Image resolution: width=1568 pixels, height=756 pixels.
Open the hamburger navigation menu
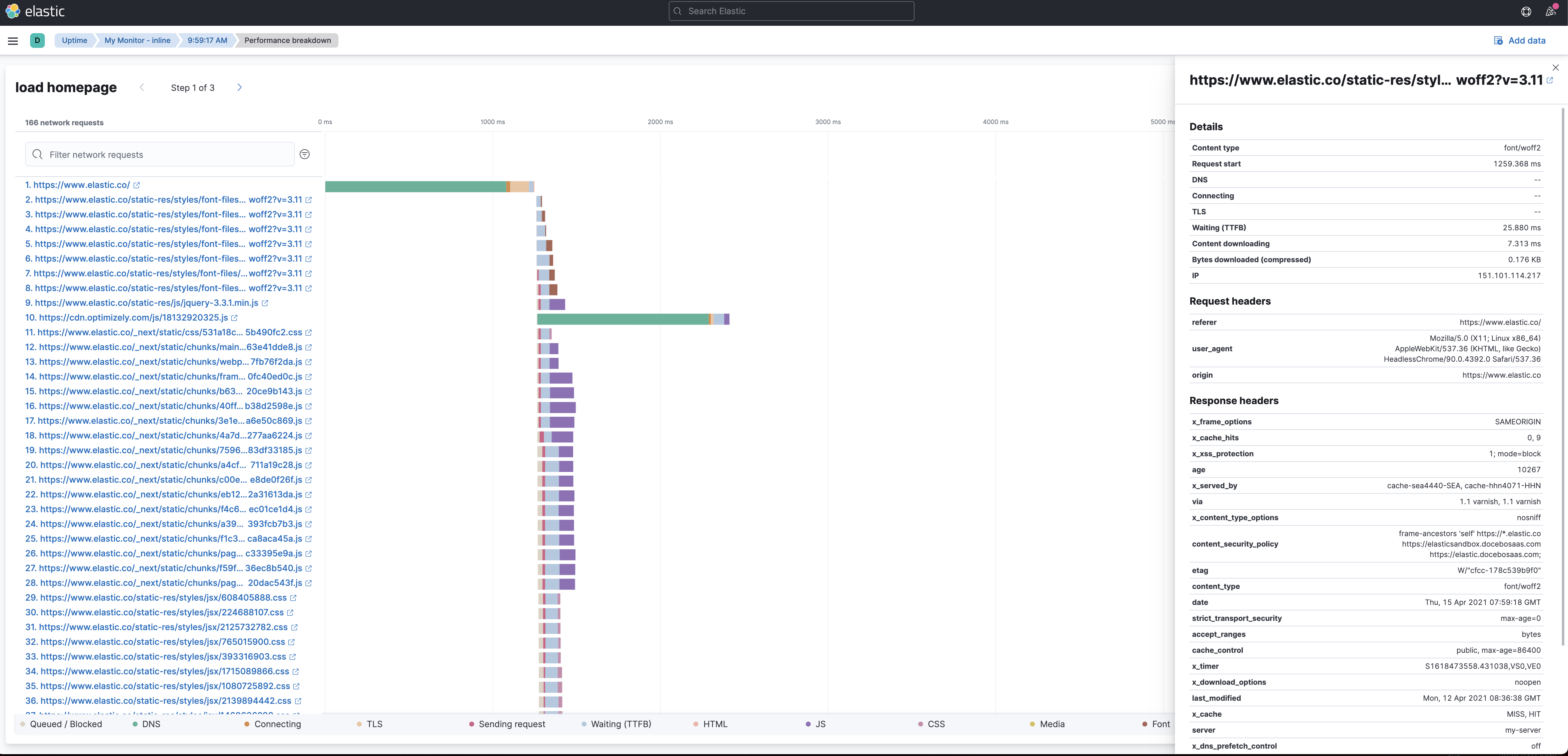(13, 41)
